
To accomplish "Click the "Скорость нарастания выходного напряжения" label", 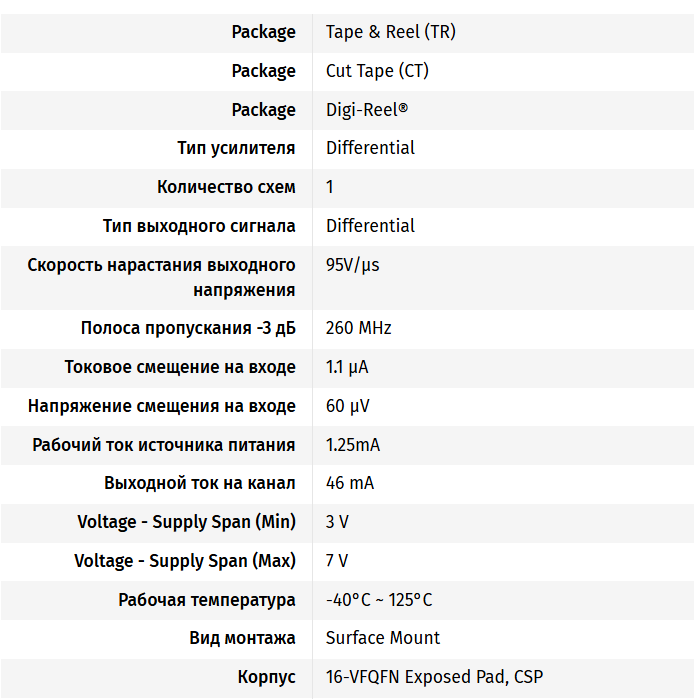I will 162,277.
